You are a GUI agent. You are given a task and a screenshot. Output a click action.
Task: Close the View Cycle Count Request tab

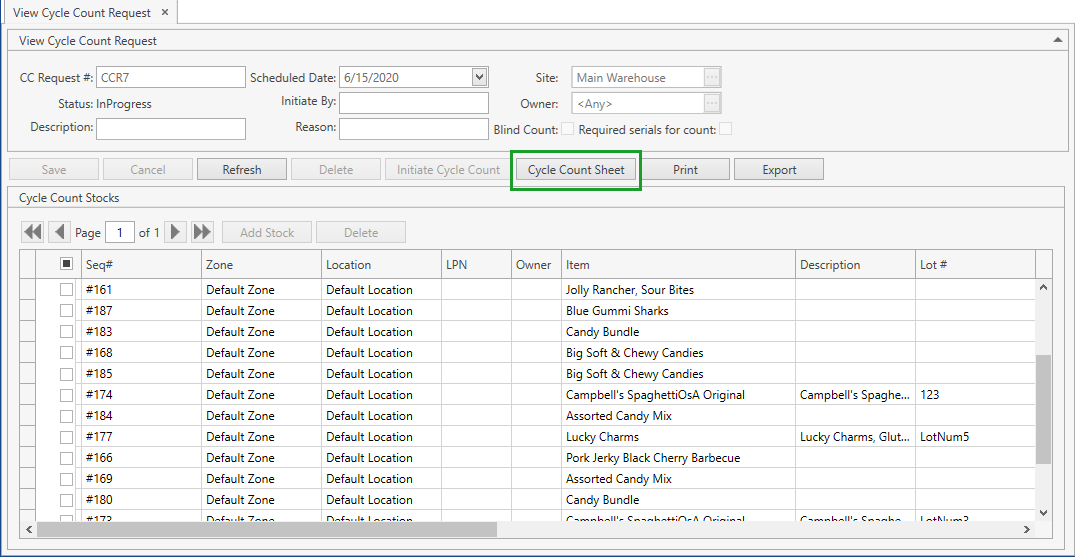coord(165,12)
